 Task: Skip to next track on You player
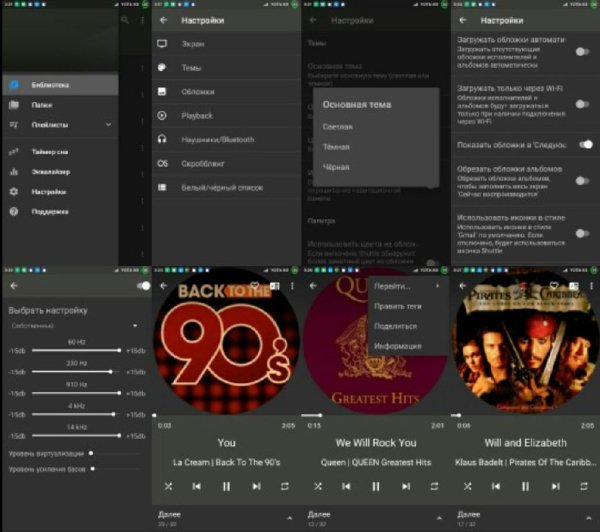[256, 486]
